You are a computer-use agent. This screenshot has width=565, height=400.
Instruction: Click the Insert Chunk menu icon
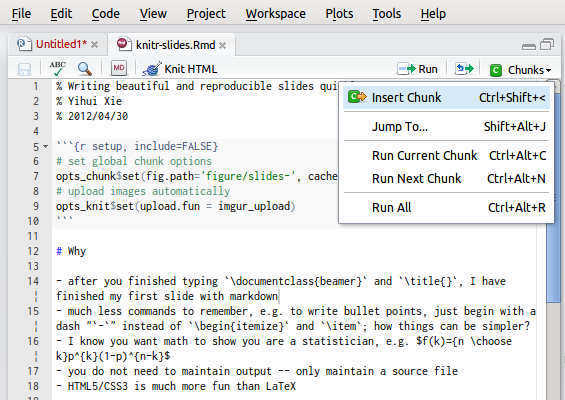coord(357,97)
